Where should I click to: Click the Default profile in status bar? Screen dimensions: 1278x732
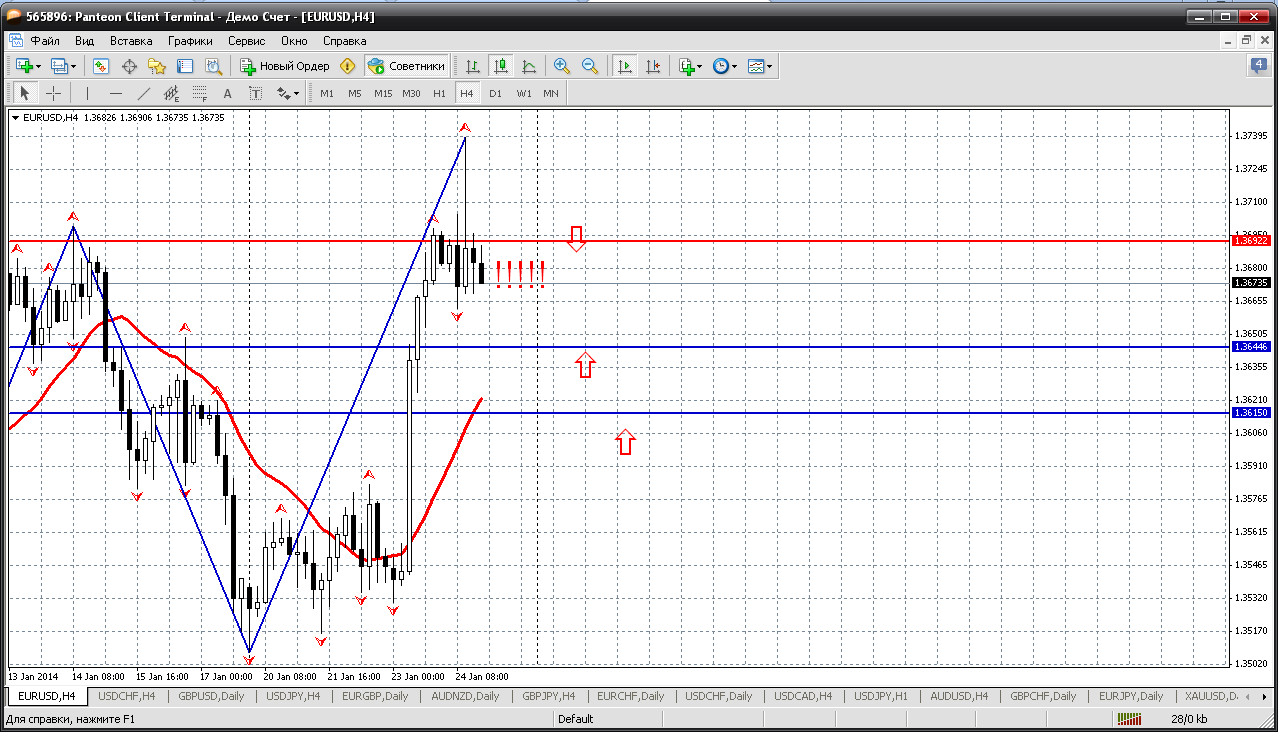(x=576, y=718)
